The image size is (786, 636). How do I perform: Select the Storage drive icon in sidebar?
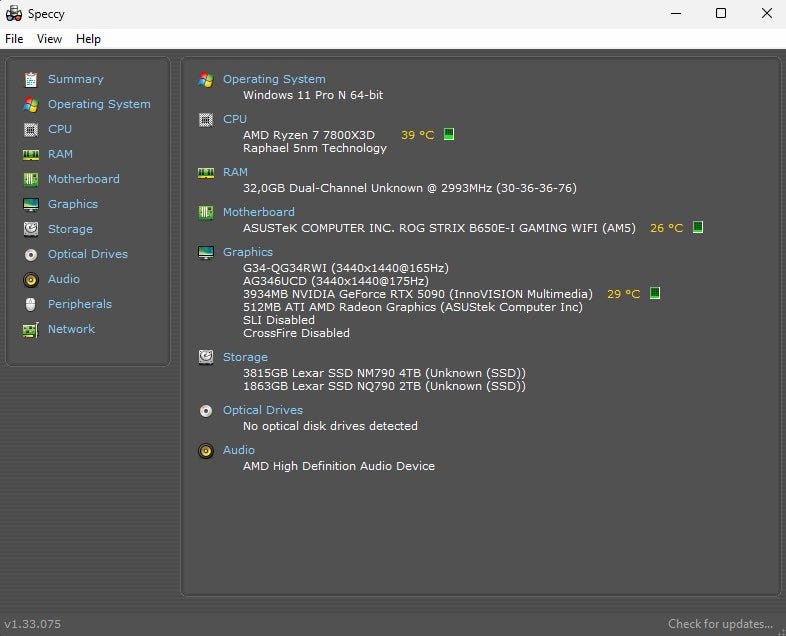point(30,229)
